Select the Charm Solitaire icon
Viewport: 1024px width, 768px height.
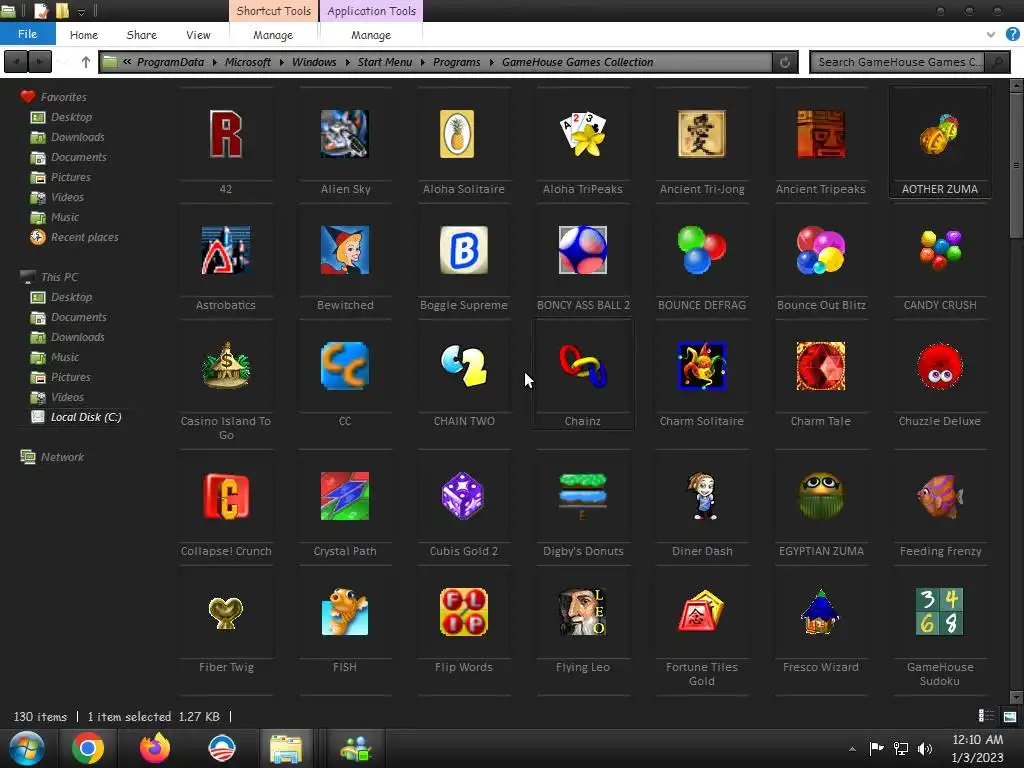(x=701, y=366)
